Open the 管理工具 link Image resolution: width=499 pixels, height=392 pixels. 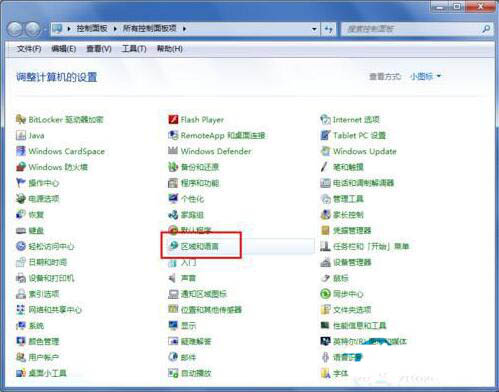(x=348, y=199)
